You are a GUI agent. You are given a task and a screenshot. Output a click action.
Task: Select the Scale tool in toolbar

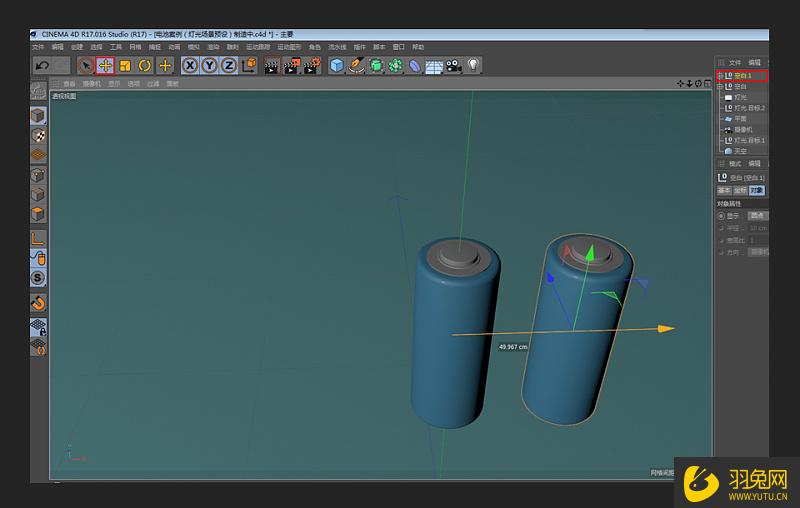125,65
